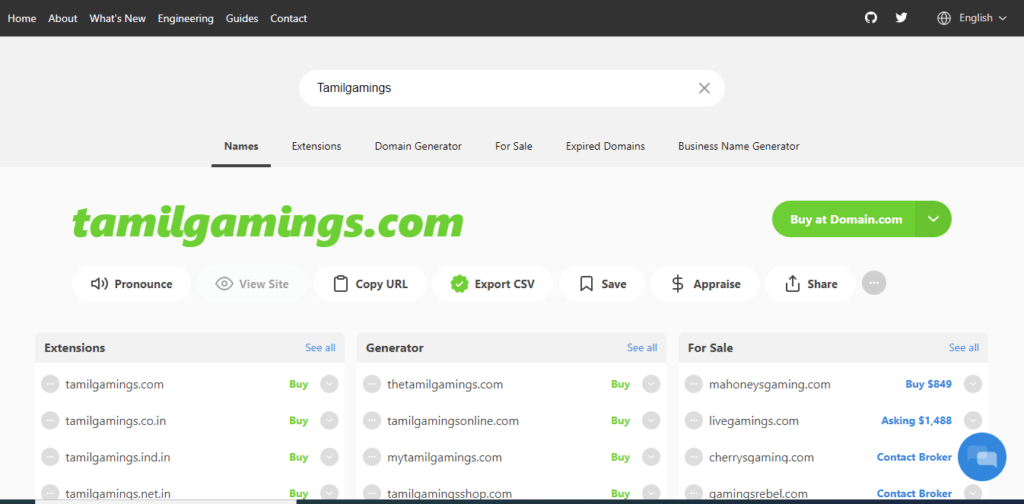Click See all in the Generator panel
Screen dimensions: 1024x504
[642, 347]
